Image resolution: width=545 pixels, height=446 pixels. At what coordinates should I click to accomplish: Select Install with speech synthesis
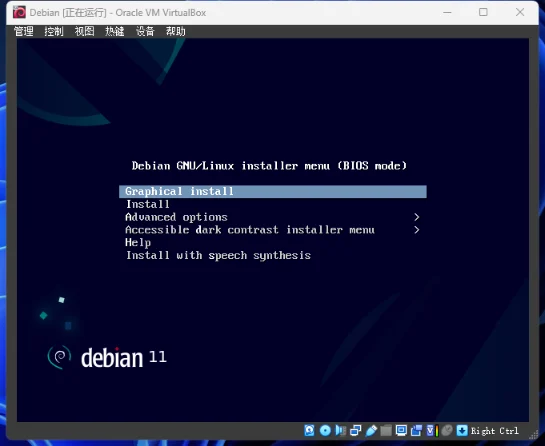coord(218,256)
